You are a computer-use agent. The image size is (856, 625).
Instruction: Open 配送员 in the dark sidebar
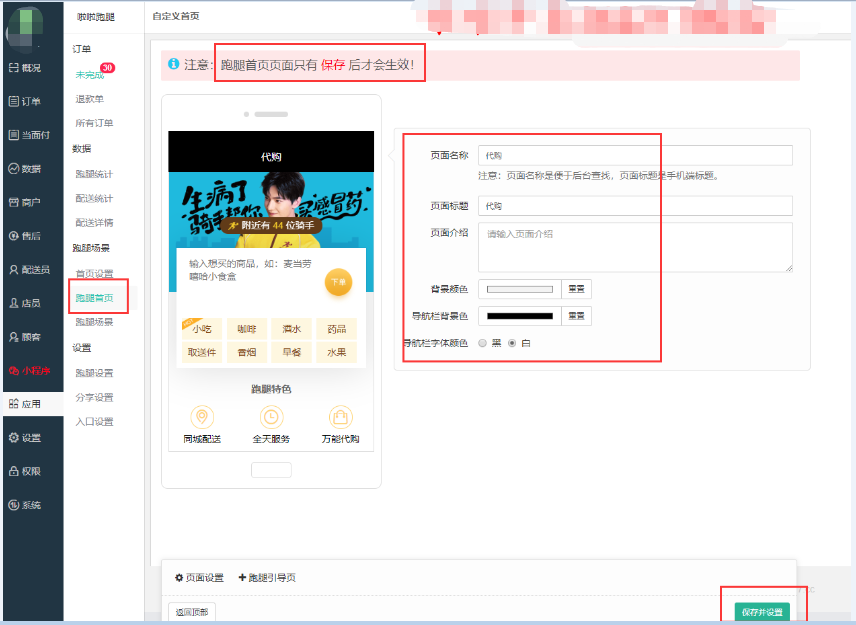pos(29,270)
